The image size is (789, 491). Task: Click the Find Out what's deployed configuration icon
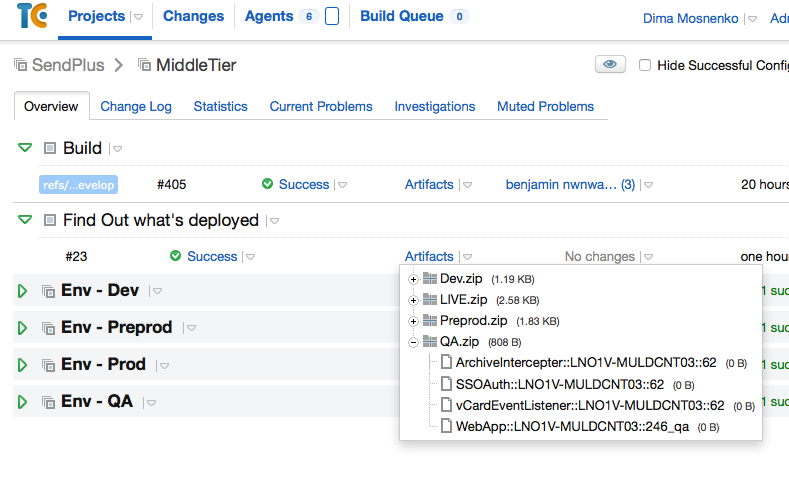click(50, 220)
